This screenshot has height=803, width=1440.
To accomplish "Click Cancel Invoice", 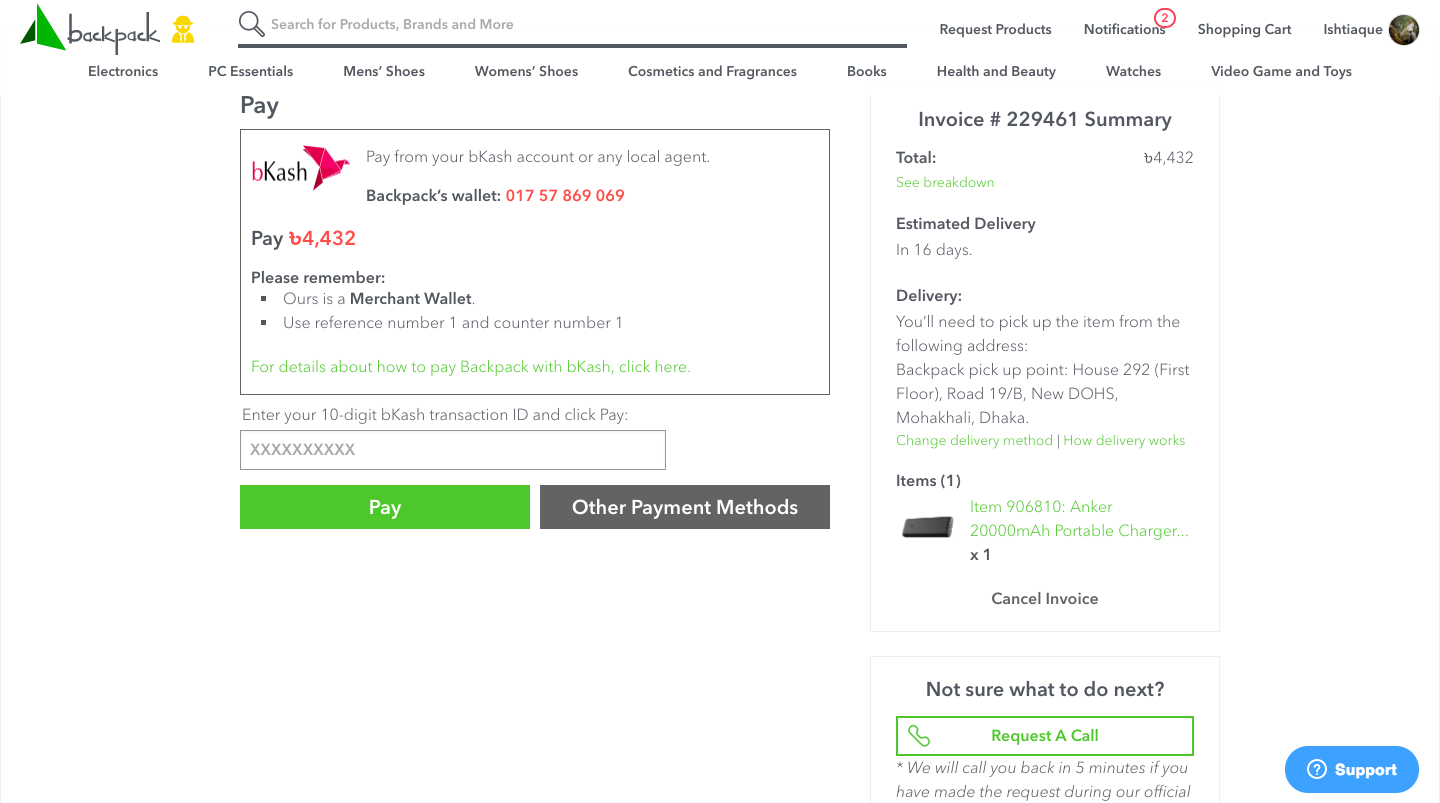I will click(x=1045, y=598).
